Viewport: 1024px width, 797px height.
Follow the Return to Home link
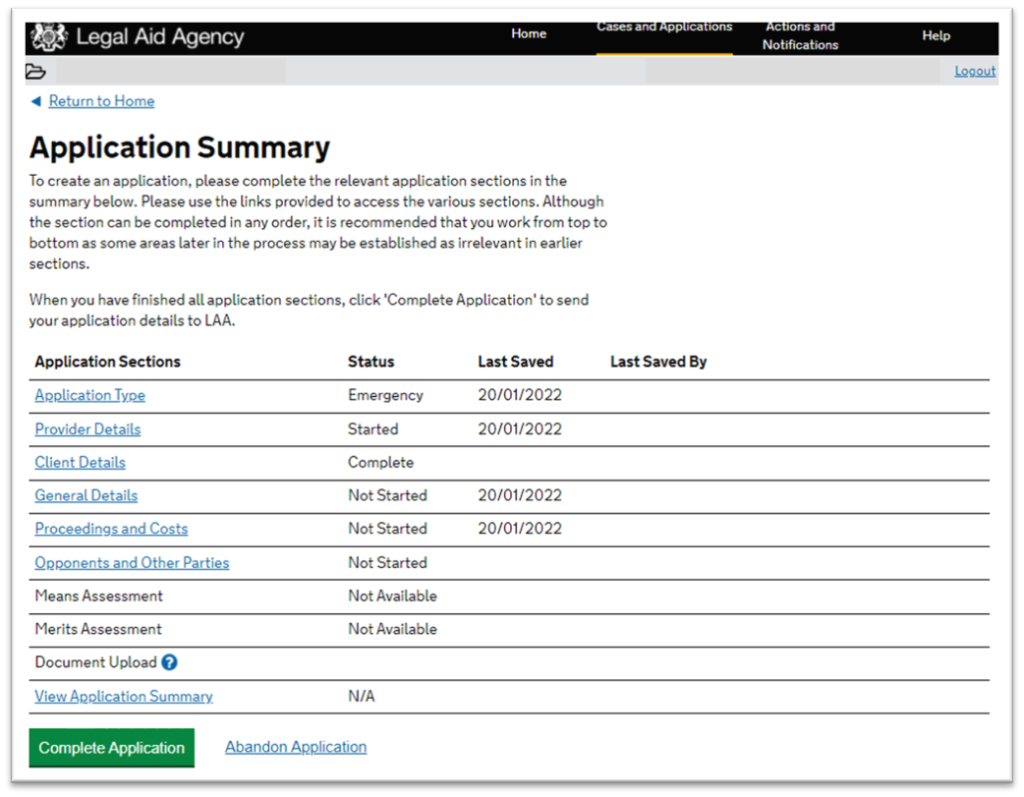pos(101,101)
